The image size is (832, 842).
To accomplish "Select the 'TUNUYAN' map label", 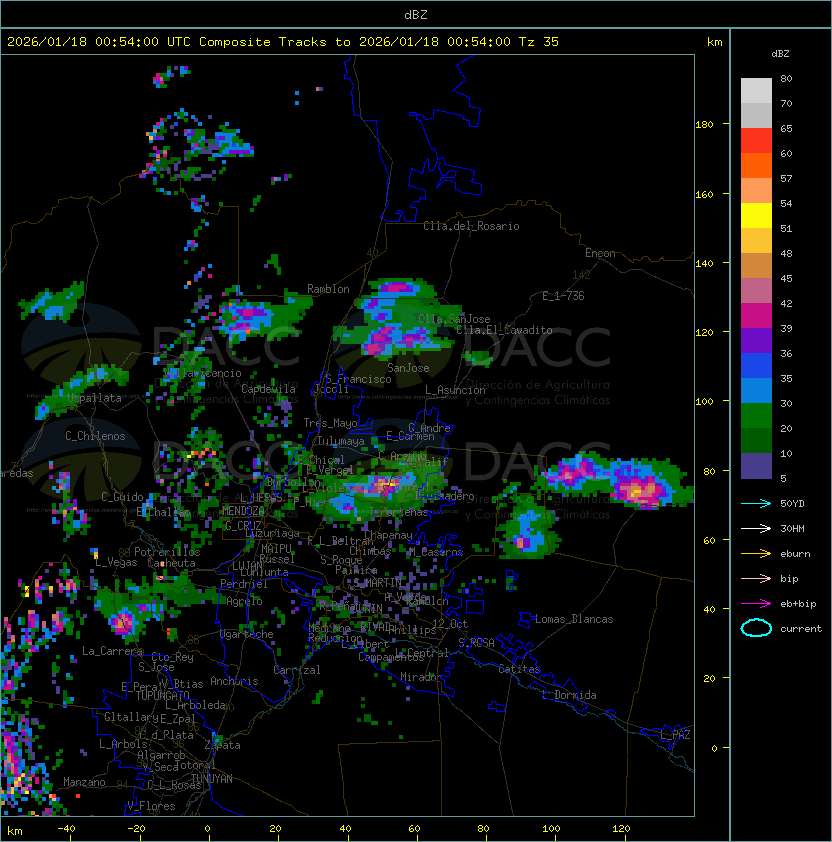I will pyautogui.click(x=212, y=779).
